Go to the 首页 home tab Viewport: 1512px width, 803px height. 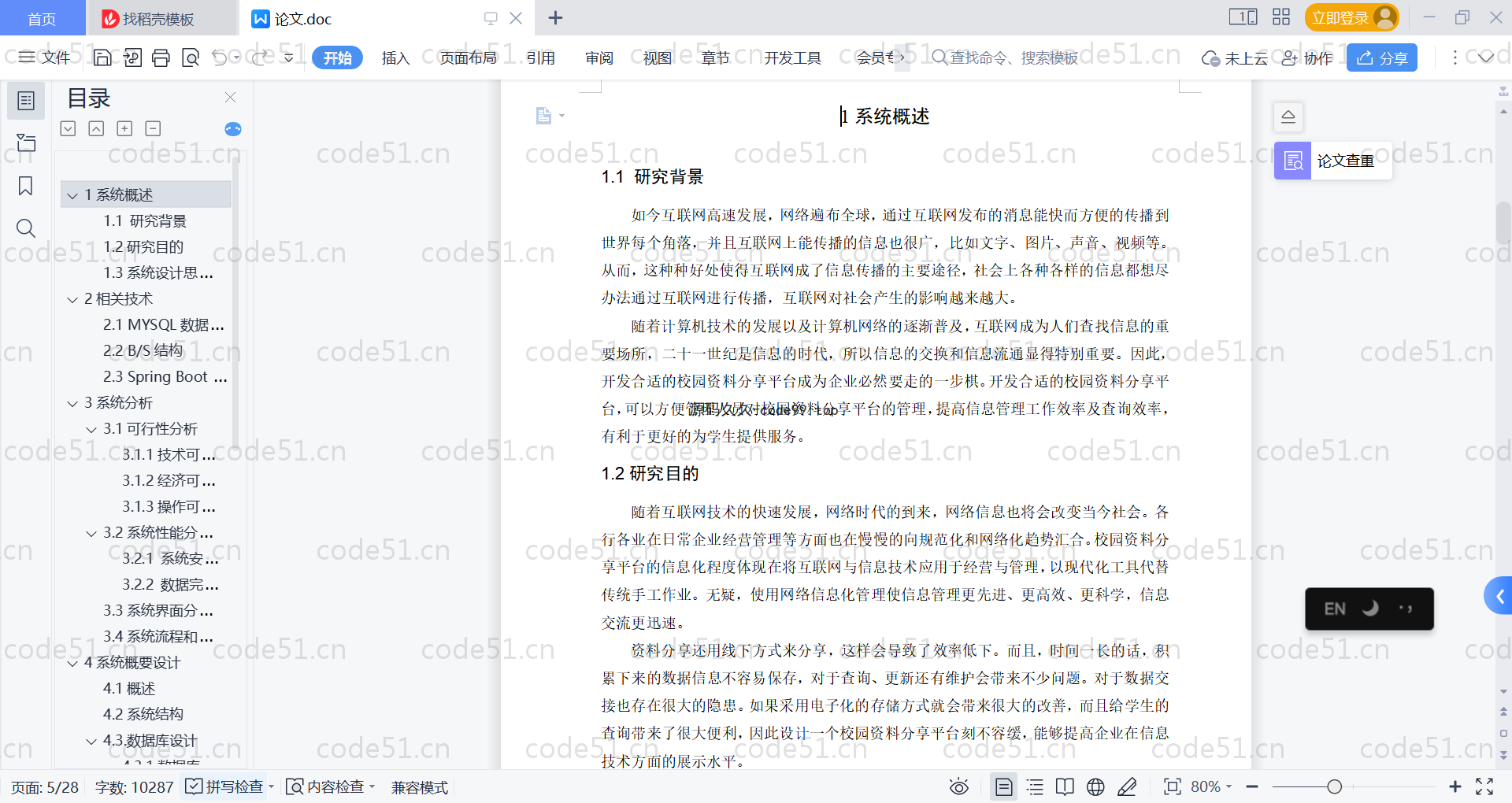(x=42, y=19)
